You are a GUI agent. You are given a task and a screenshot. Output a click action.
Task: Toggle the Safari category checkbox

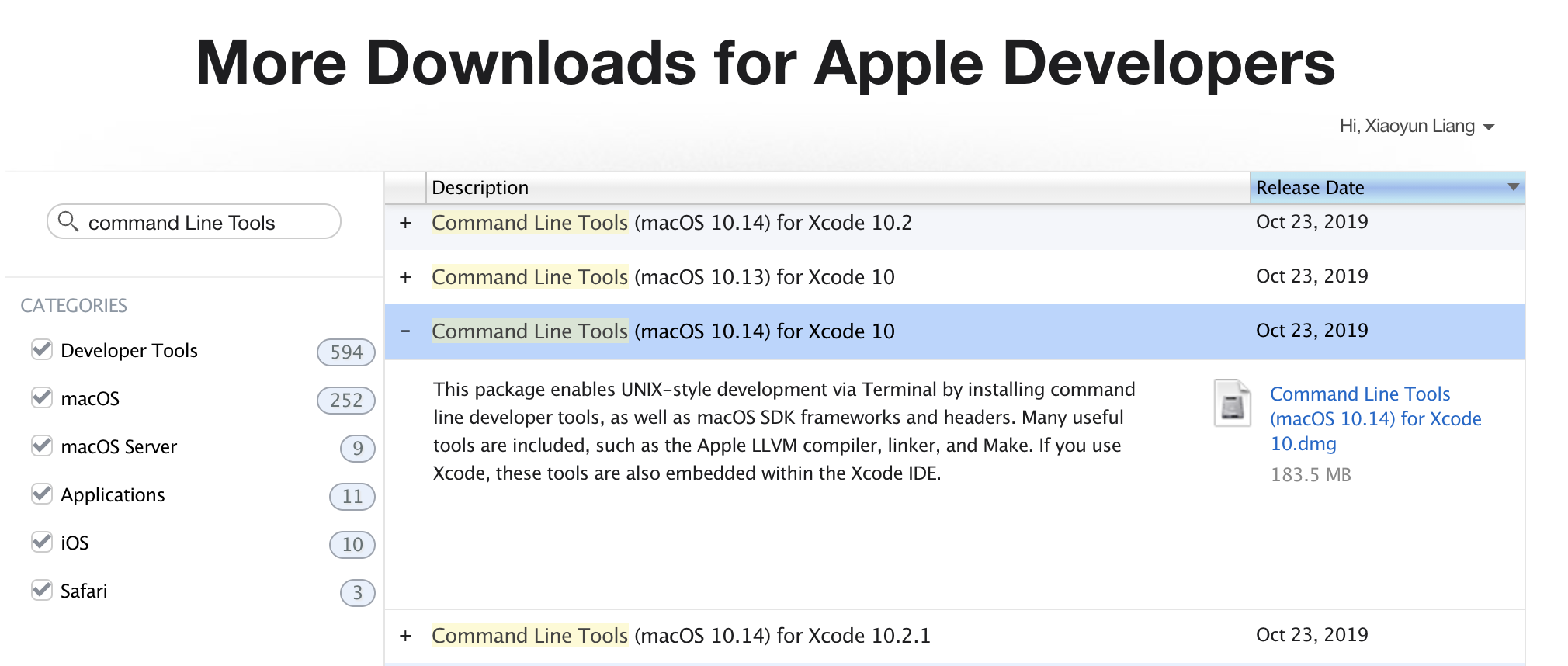pyautogui.click(x=42, y=591)
